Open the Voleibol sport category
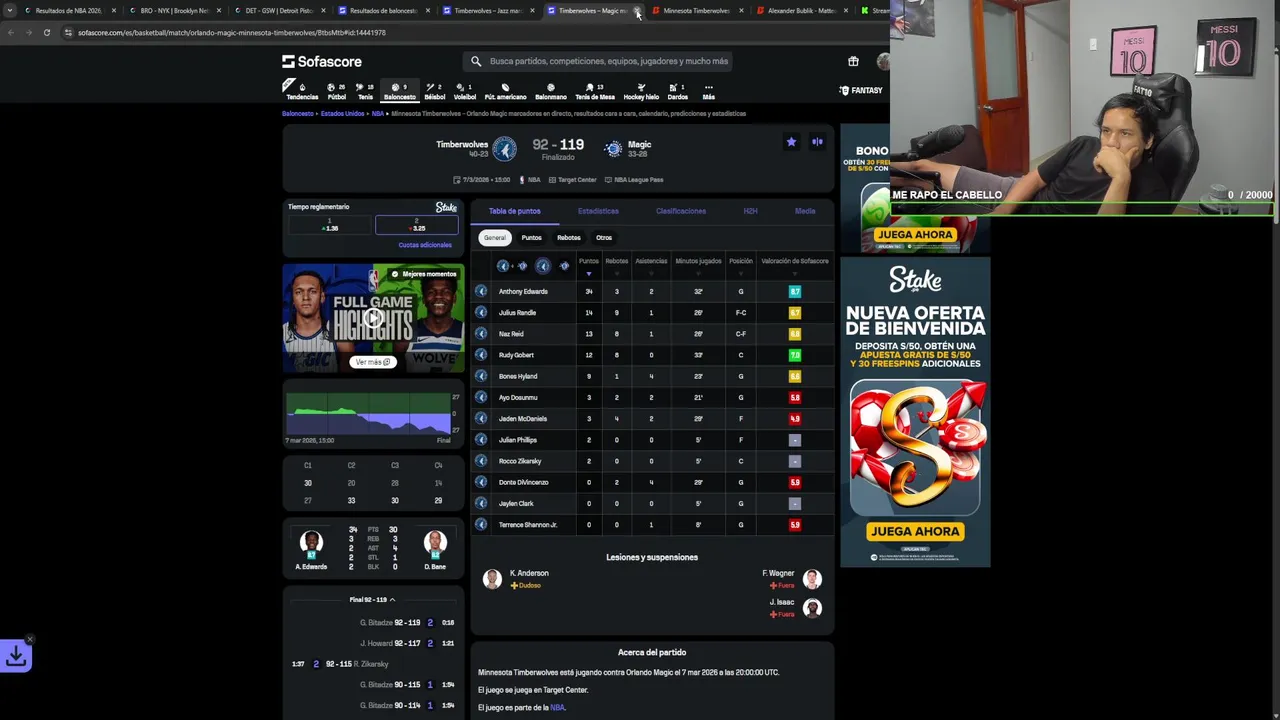1280x720 pixels. click(465, 91)
